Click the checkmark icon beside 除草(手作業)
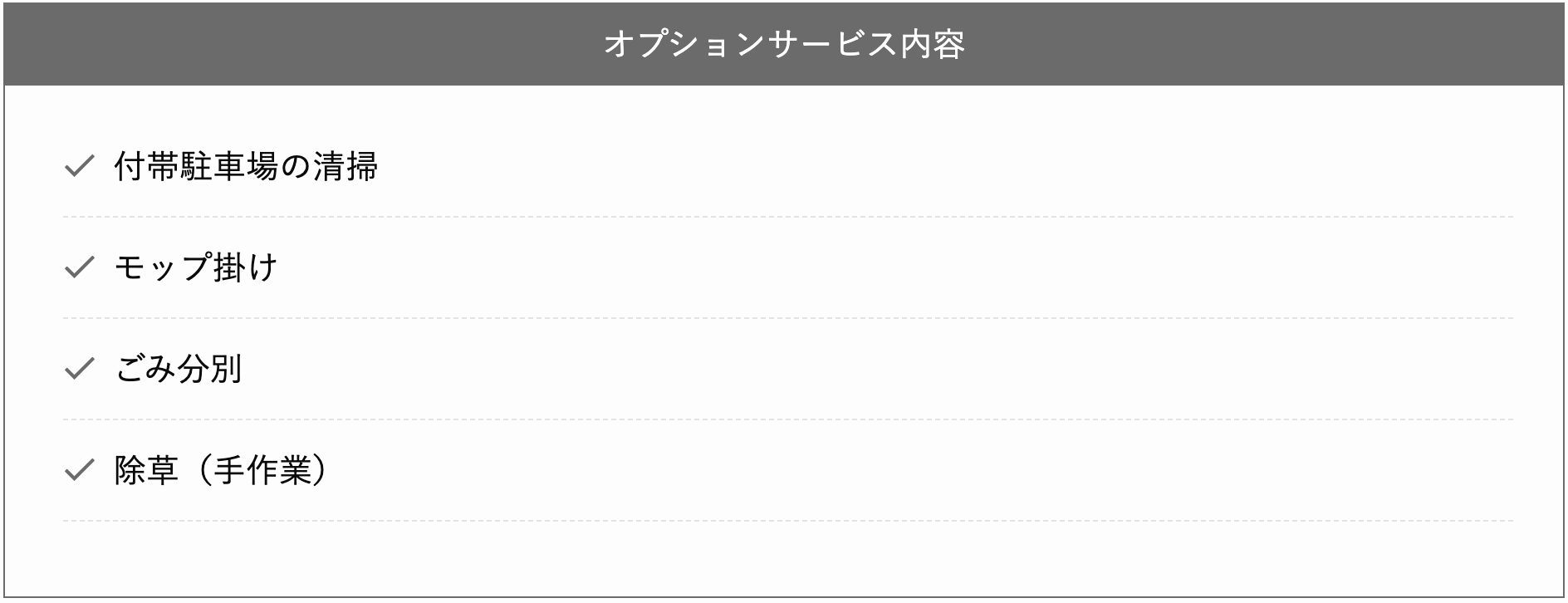The width and height of the screenshot is (1568, 603). (x=79, y=471)
